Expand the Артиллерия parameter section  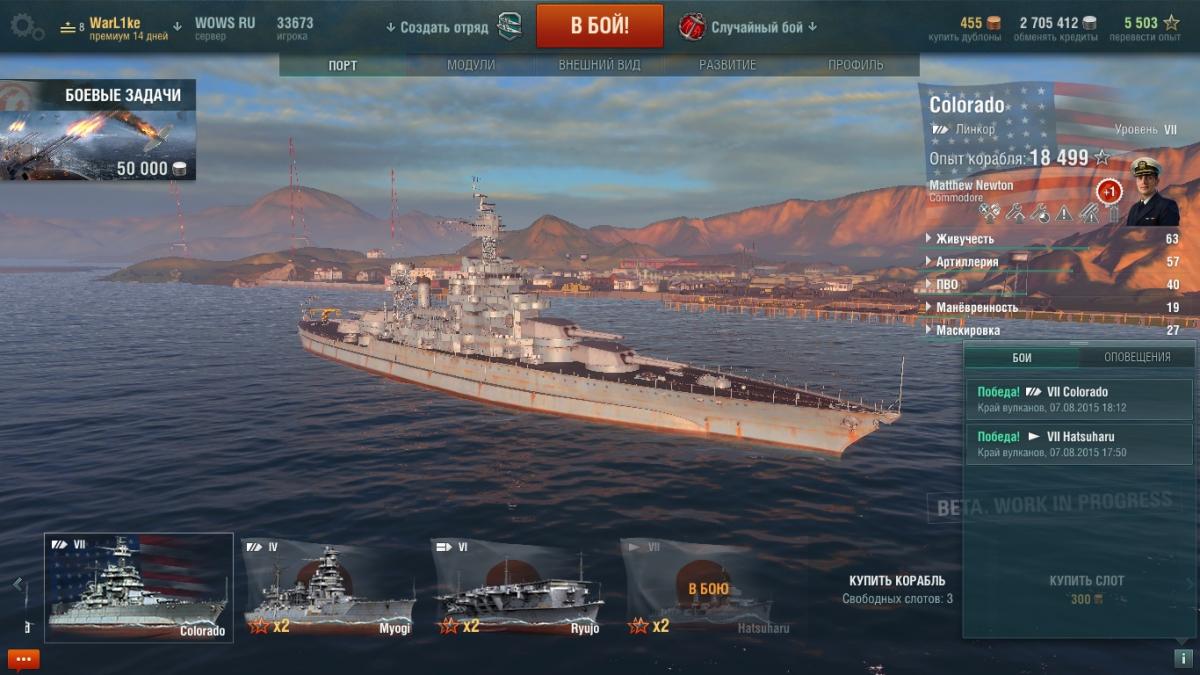coord(1052,262)
